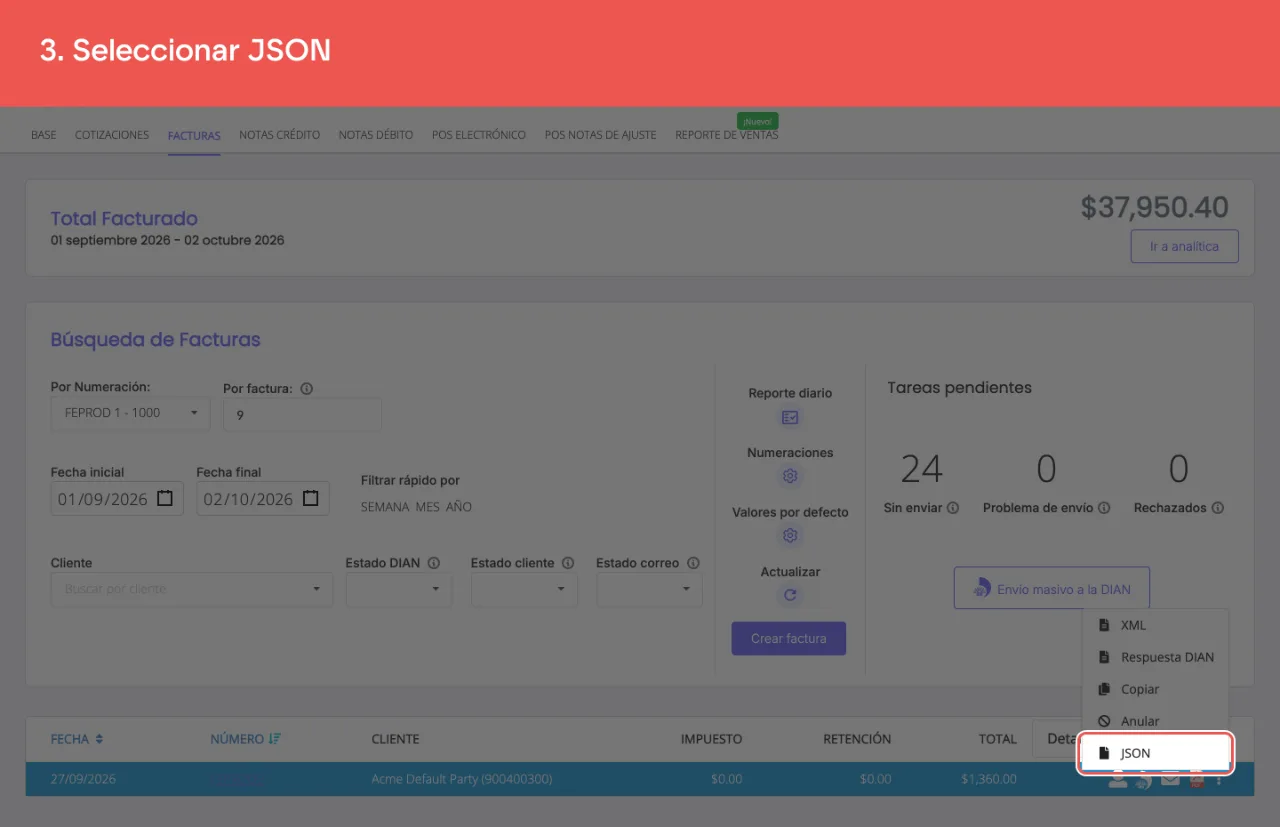Show info for Problema de envío
Viewport: 1280px width, 827px height.
[x=1104, y=508]
